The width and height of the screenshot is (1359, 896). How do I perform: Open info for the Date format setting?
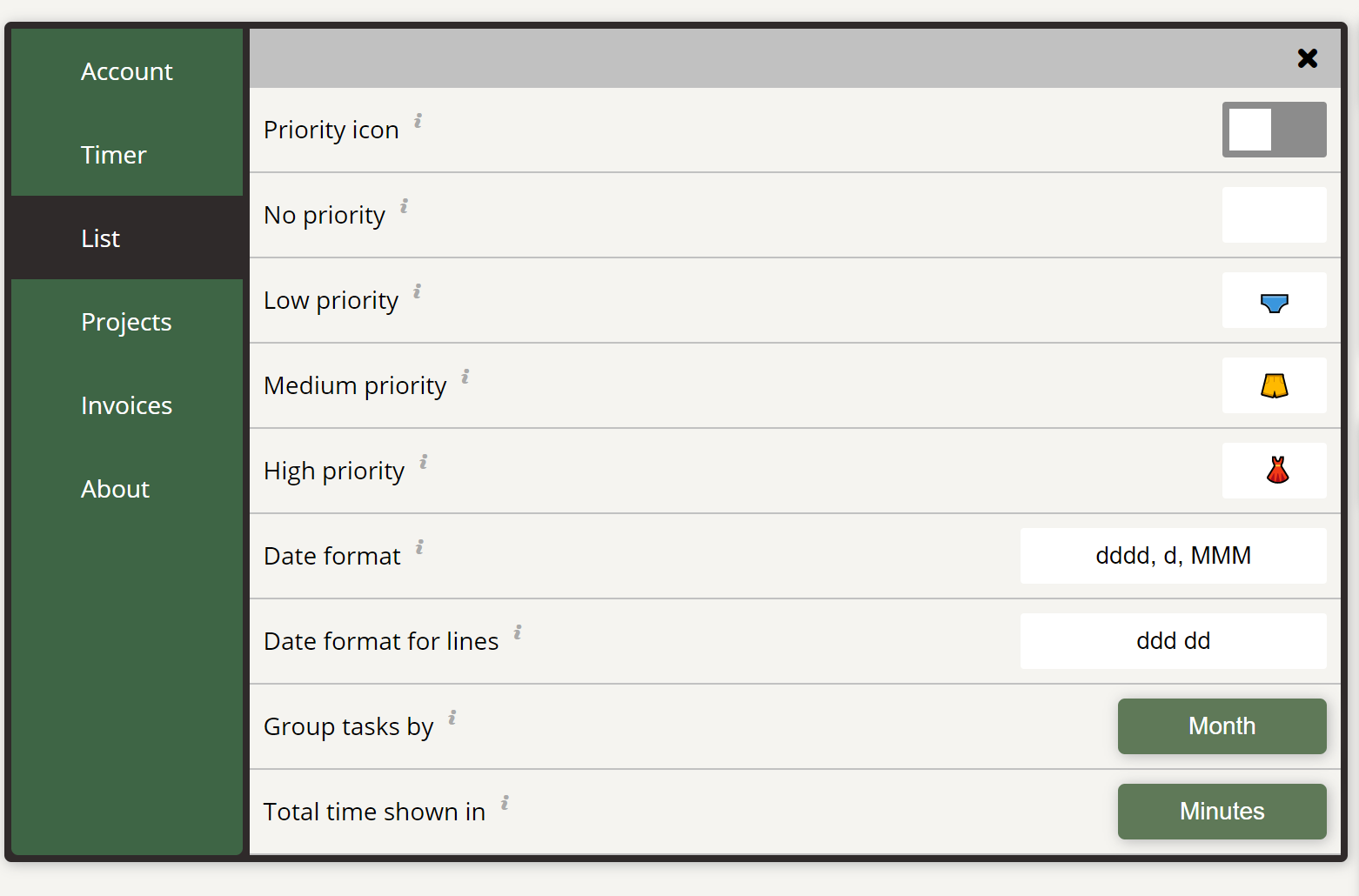[x=420, y=548]
